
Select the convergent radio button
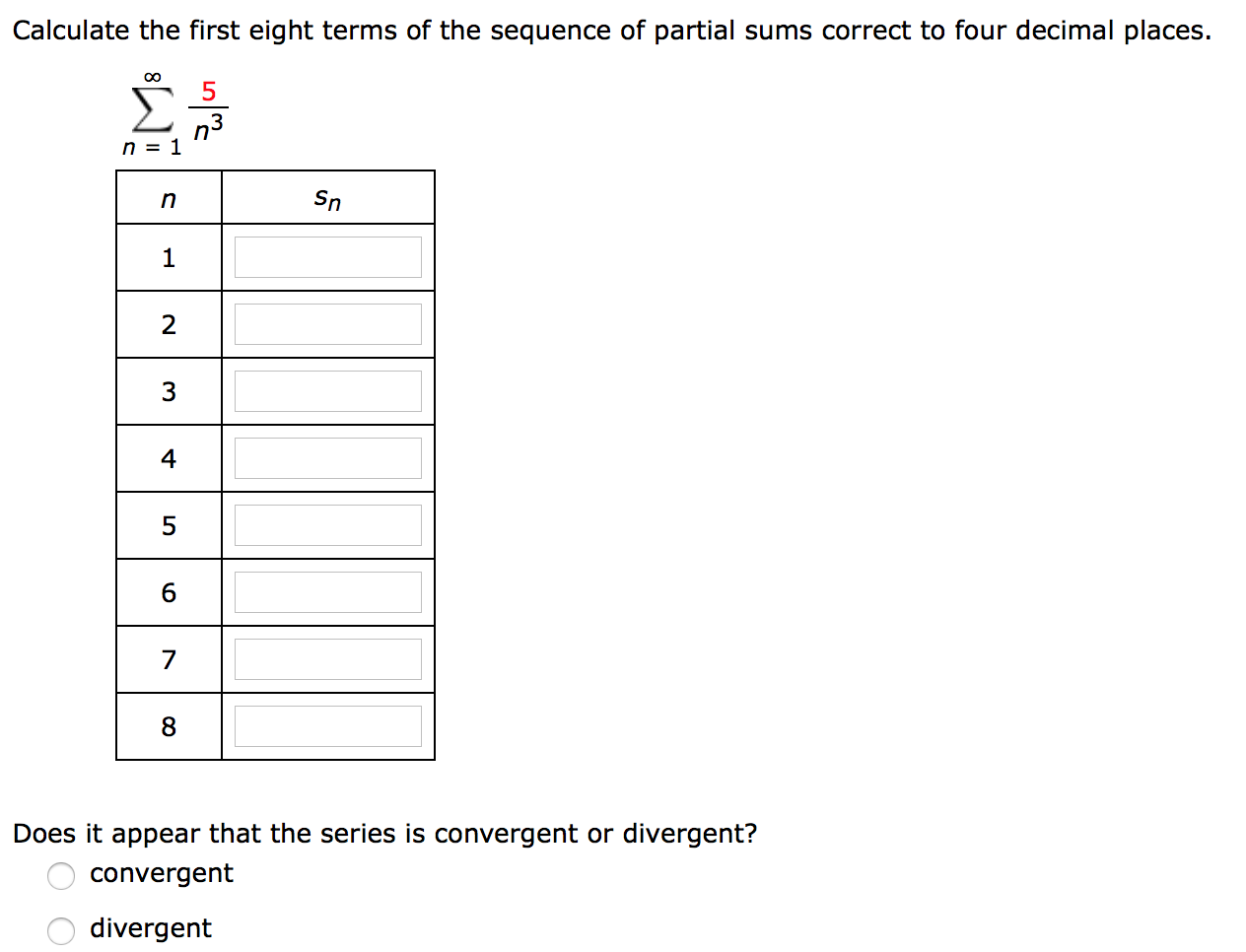point(61,875)
